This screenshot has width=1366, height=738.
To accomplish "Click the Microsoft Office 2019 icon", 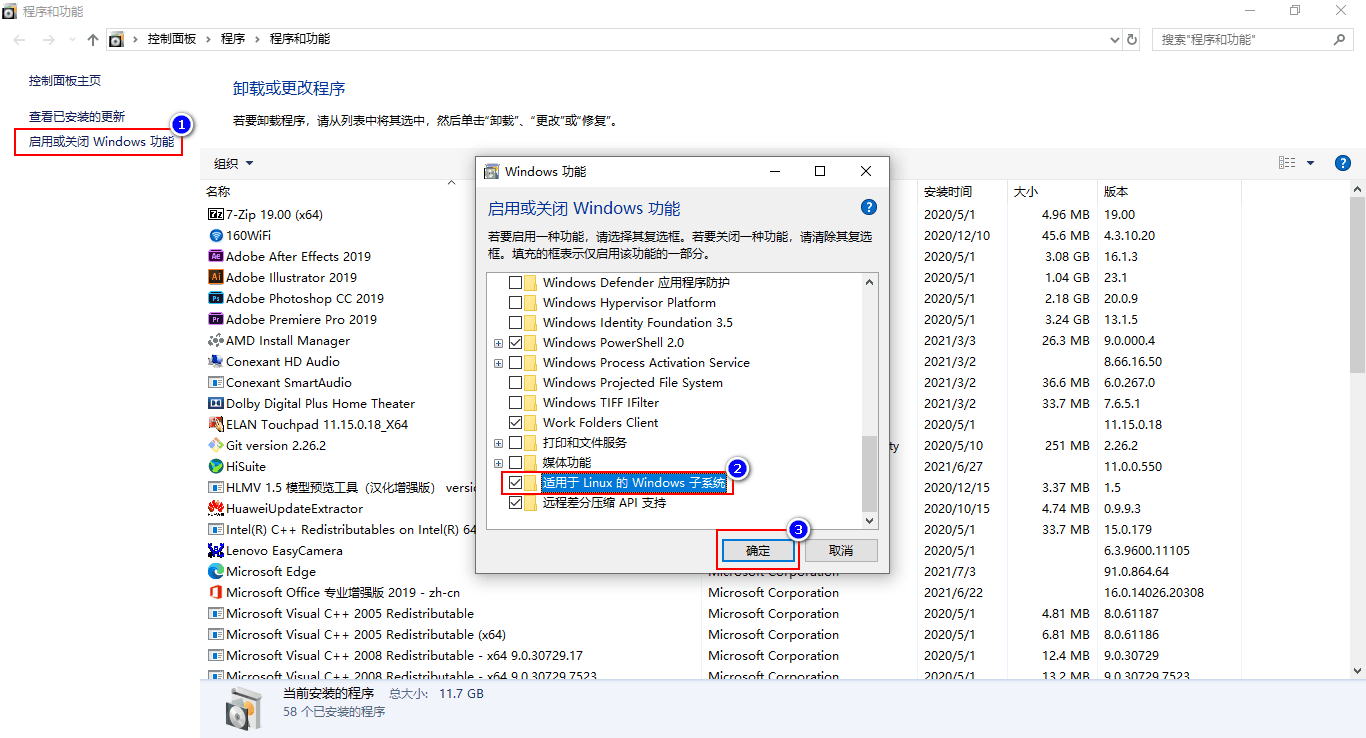I will coord(215,592).
